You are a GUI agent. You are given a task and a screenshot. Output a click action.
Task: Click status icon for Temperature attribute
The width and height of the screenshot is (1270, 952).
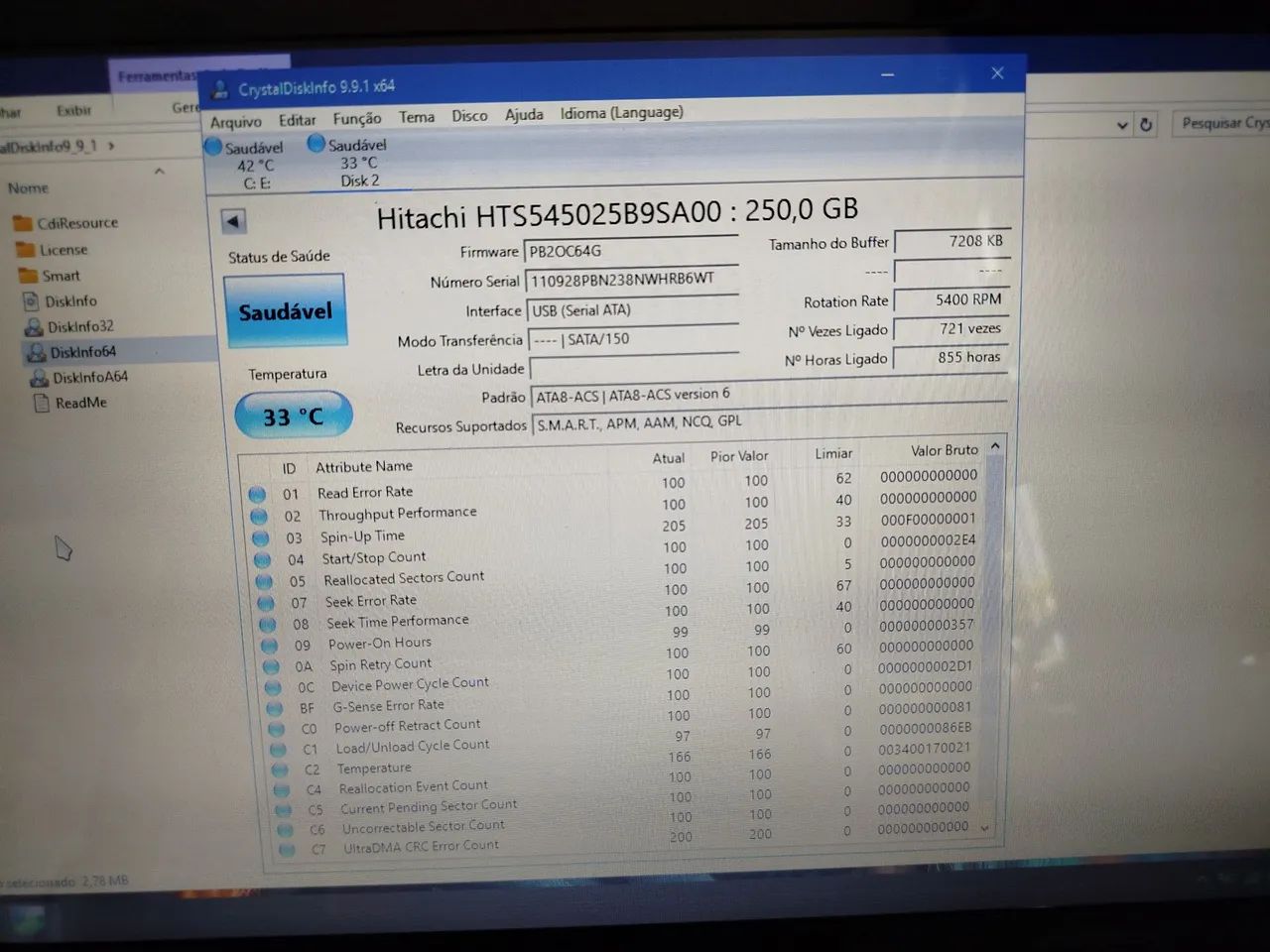click(282, 770)
